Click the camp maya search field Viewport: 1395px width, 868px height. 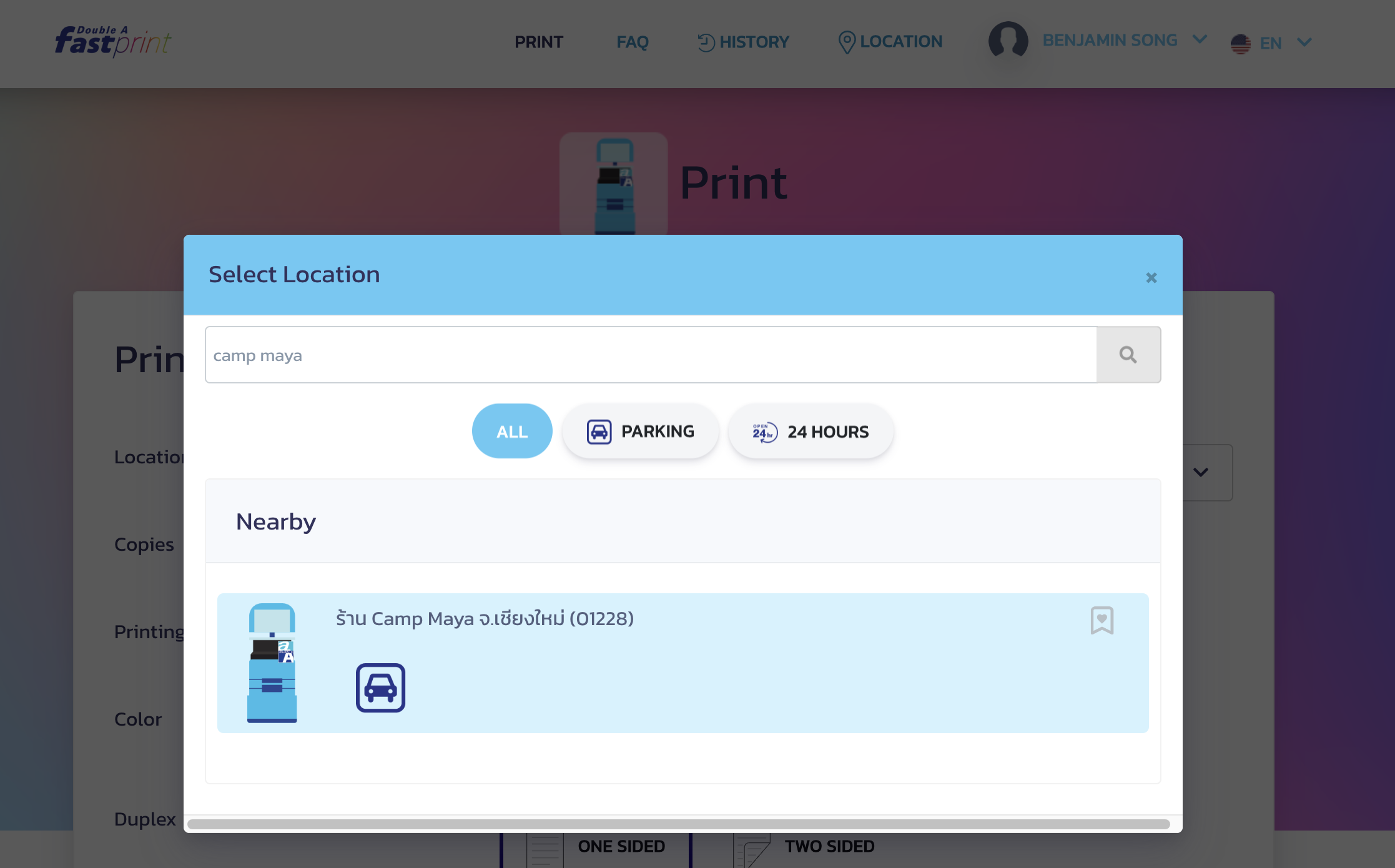click(x=649, y=355)
